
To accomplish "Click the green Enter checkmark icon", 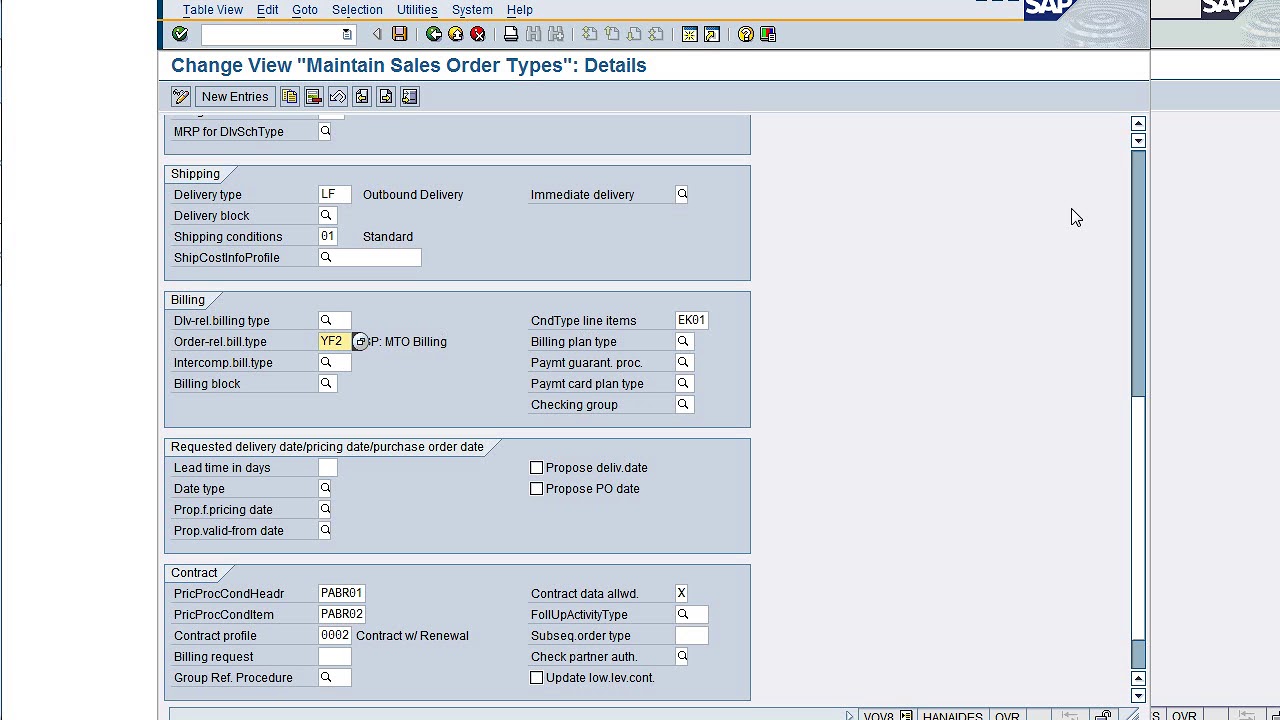I will pos(180,34).
